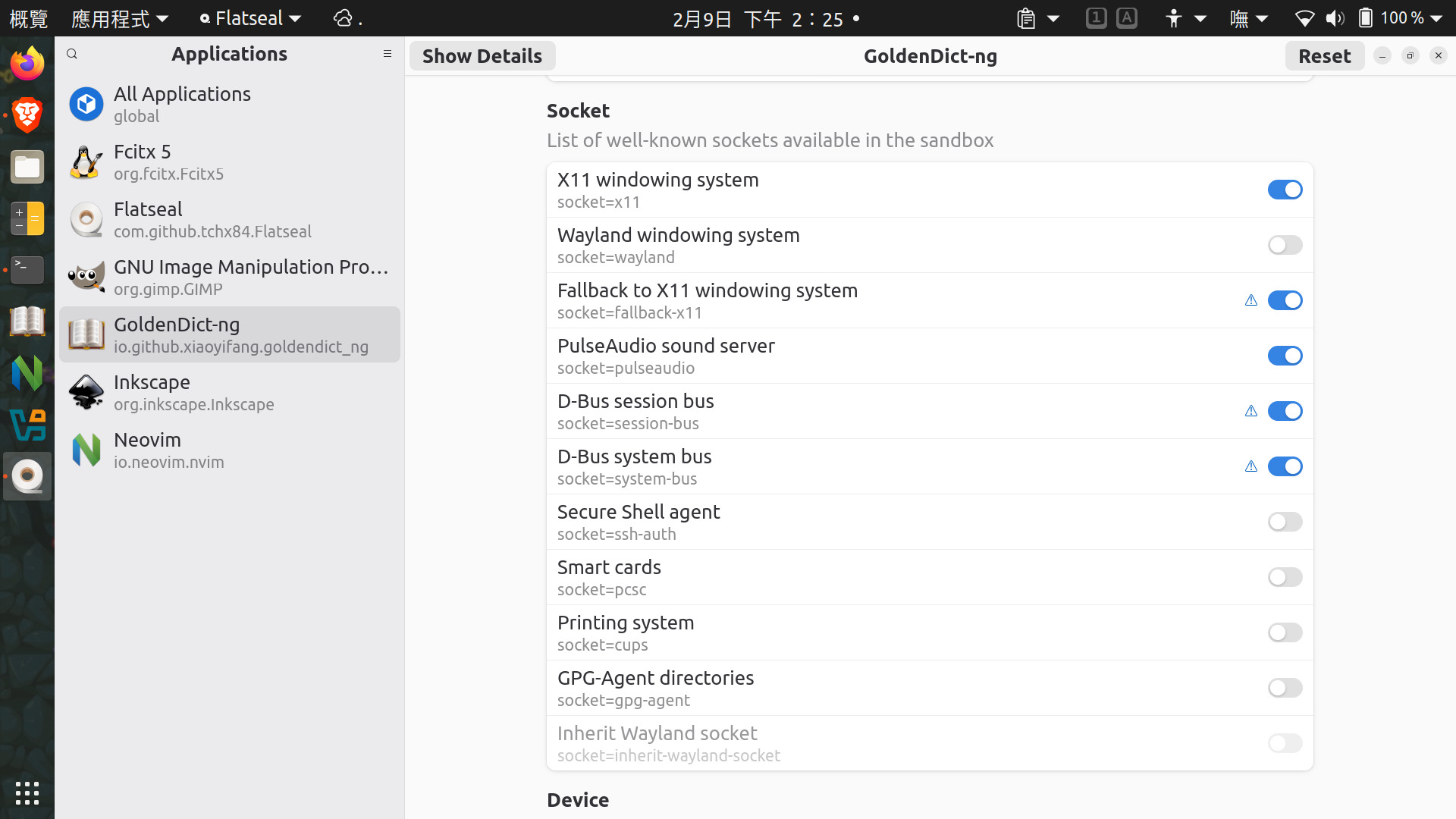
Task: Open the sidebar hamburger menu icon
Action: pos(388,54)
